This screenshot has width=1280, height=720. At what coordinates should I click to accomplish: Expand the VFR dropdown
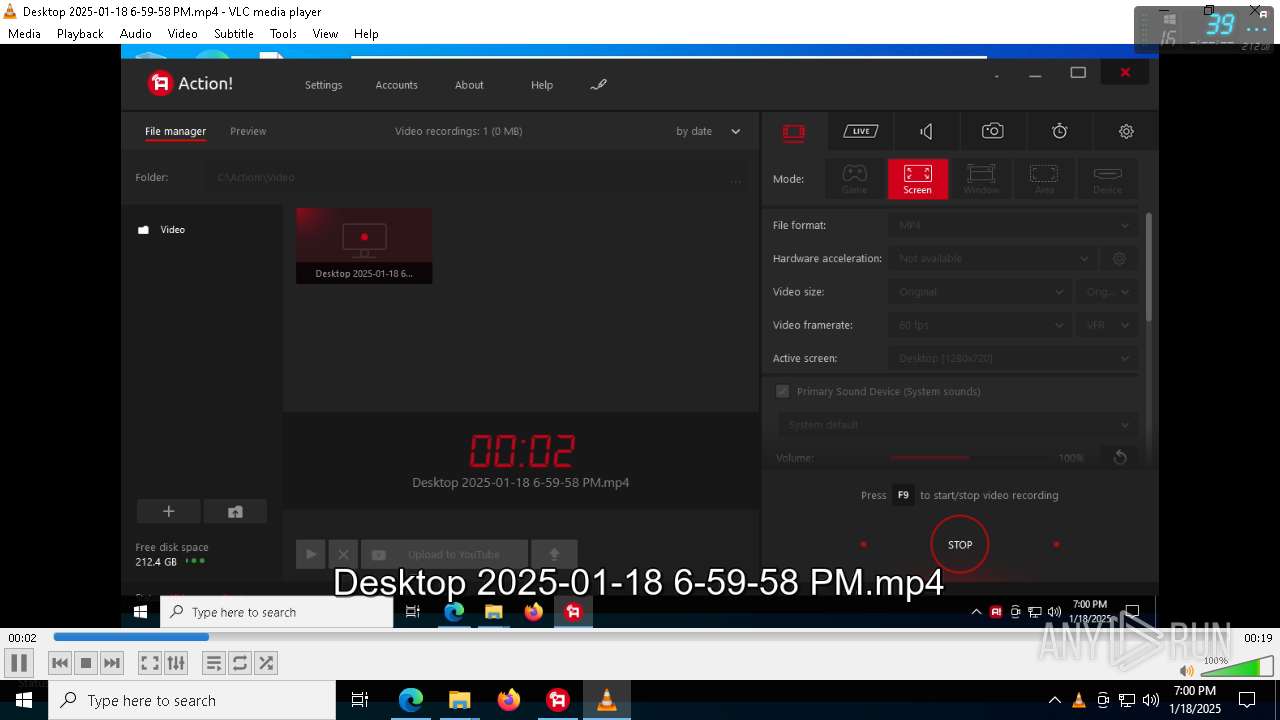click(1107, 325)
